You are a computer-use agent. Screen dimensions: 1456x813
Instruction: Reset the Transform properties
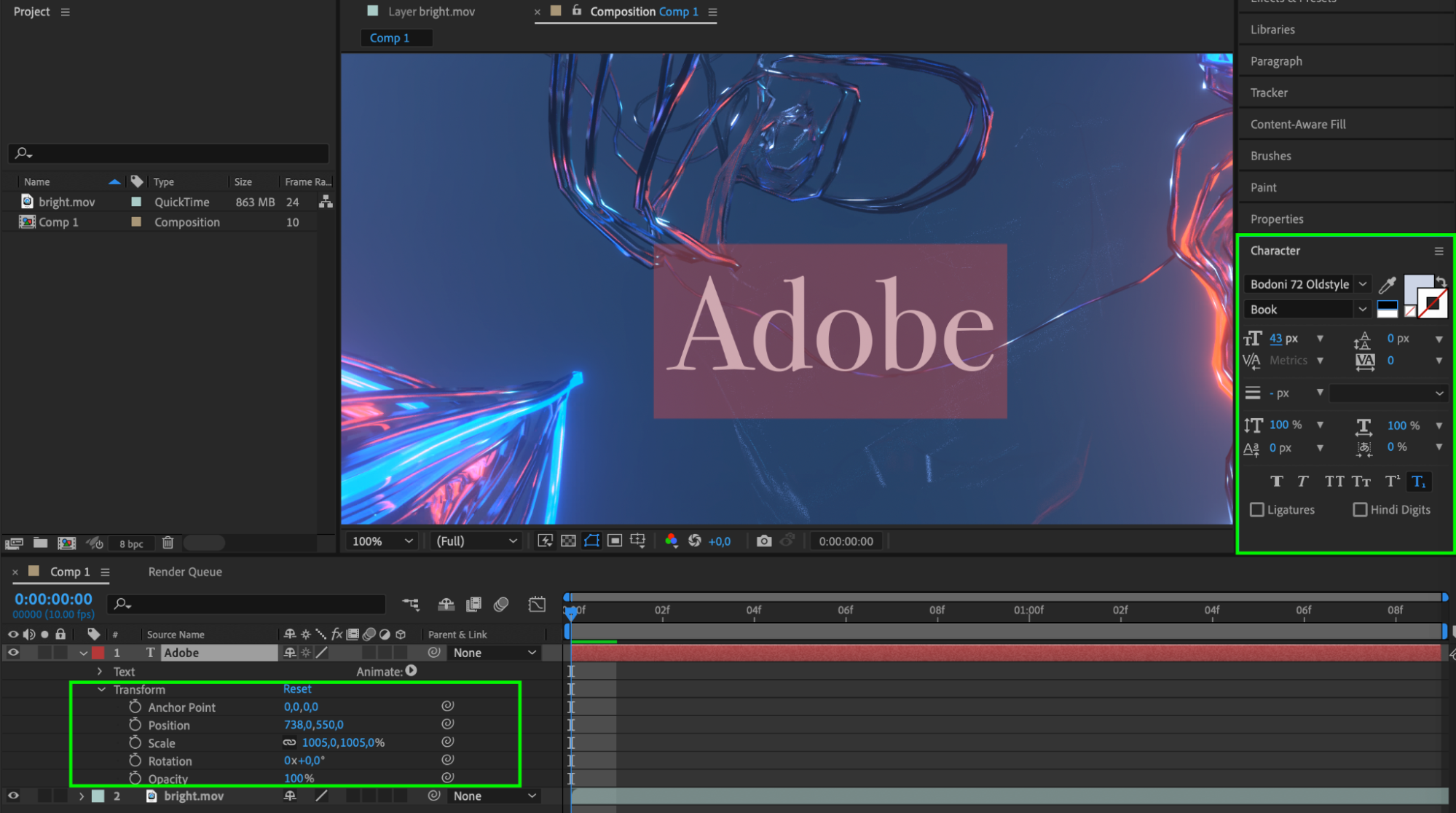tap(297, 688)
